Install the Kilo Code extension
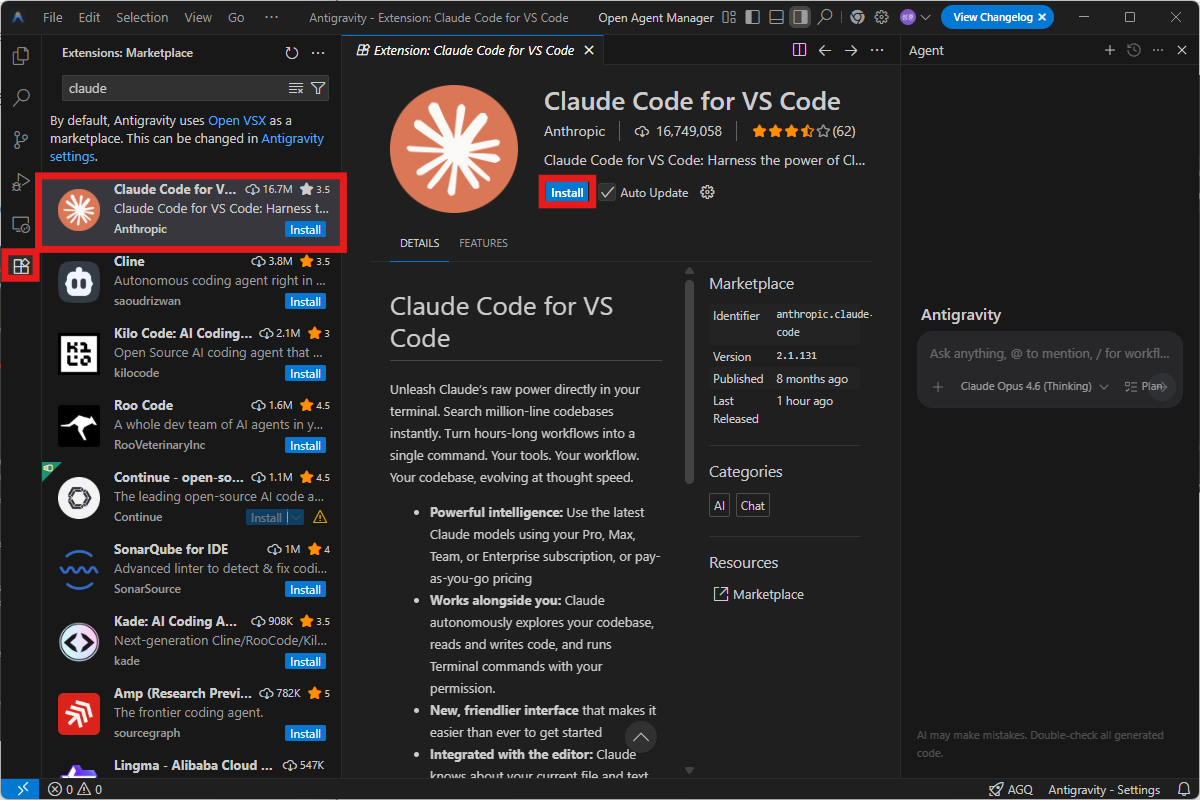1200x800 pixels. coord(305,373)
